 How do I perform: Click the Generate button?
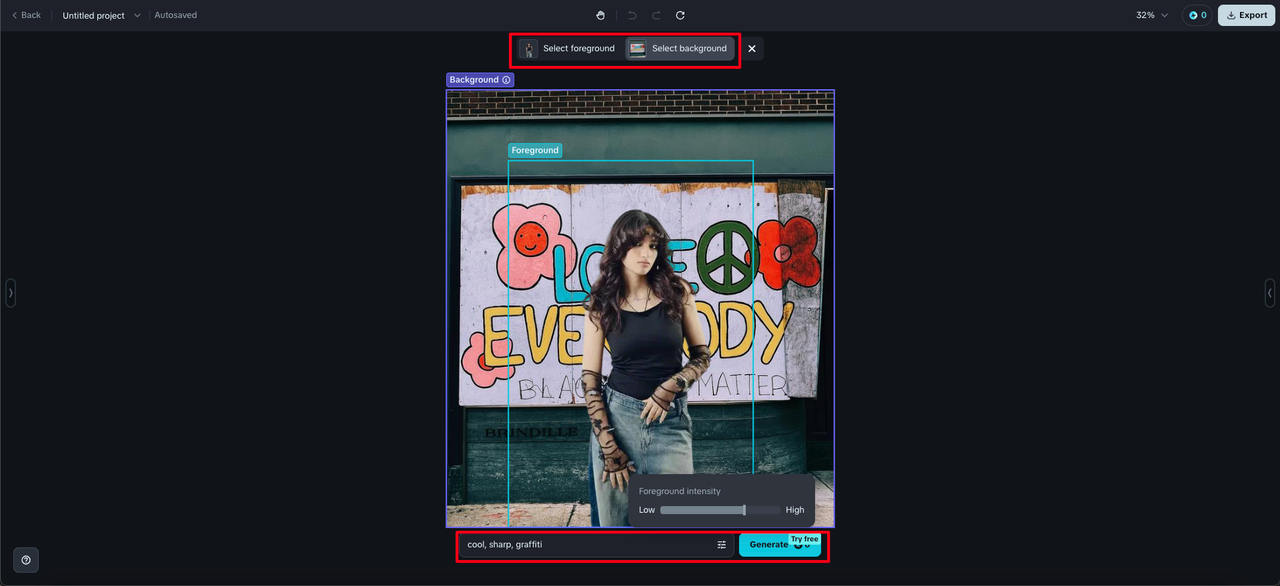[779, 545]
